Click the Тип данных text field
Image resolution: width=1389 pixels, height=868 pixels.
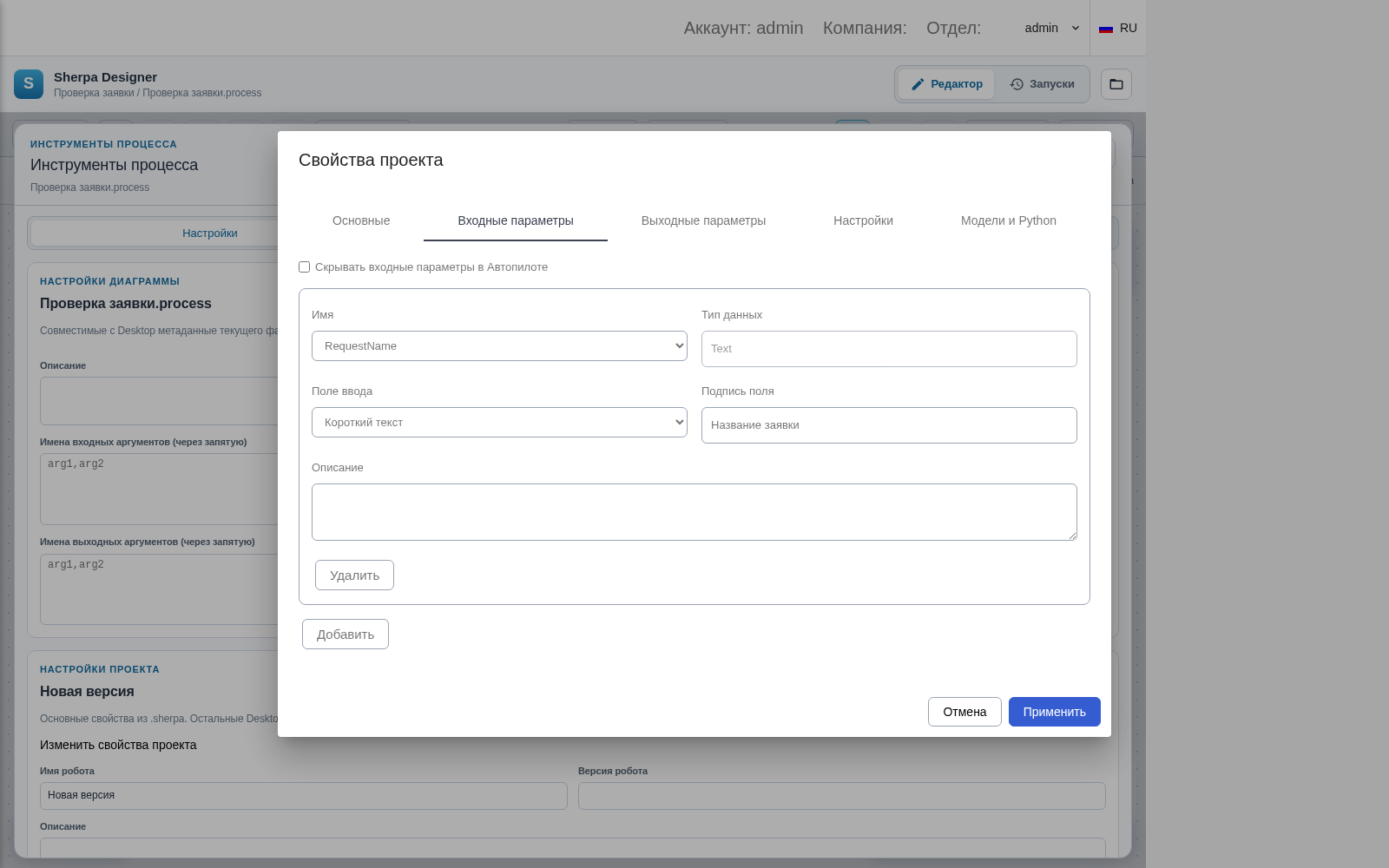pyautogui.click(x=889, y=349)
